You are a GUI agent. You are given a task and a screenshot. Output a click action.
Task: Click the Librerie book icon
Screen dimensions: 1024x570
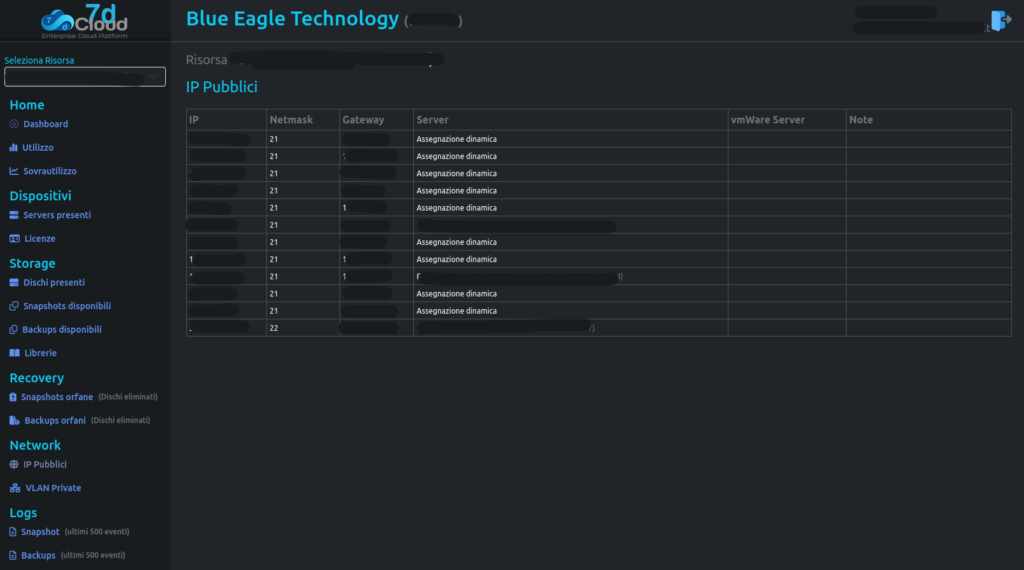click(14, 353)
